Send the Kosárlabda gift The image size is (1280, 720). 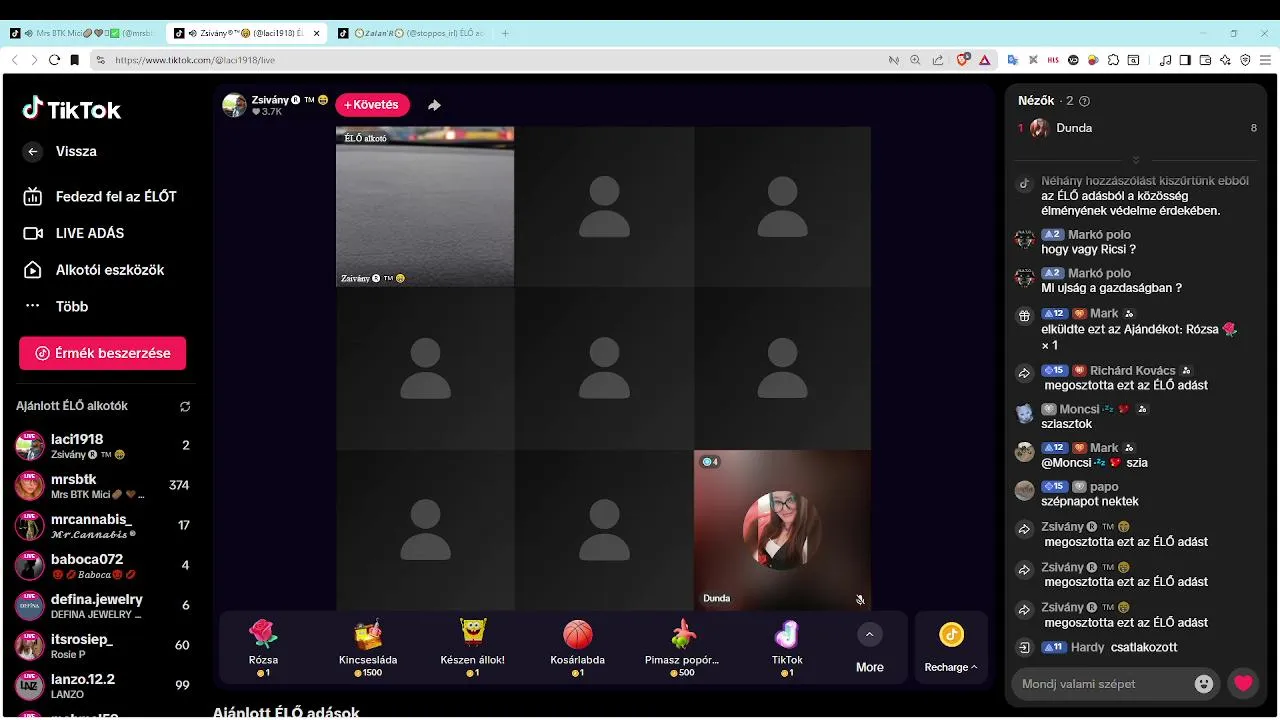tap(578, 648)
